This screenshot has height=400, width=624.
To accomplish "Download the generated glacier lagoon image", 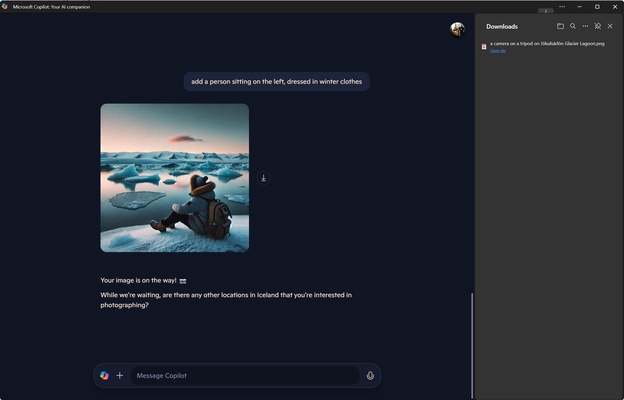I will pyautogui.click(x=263, y=178).
